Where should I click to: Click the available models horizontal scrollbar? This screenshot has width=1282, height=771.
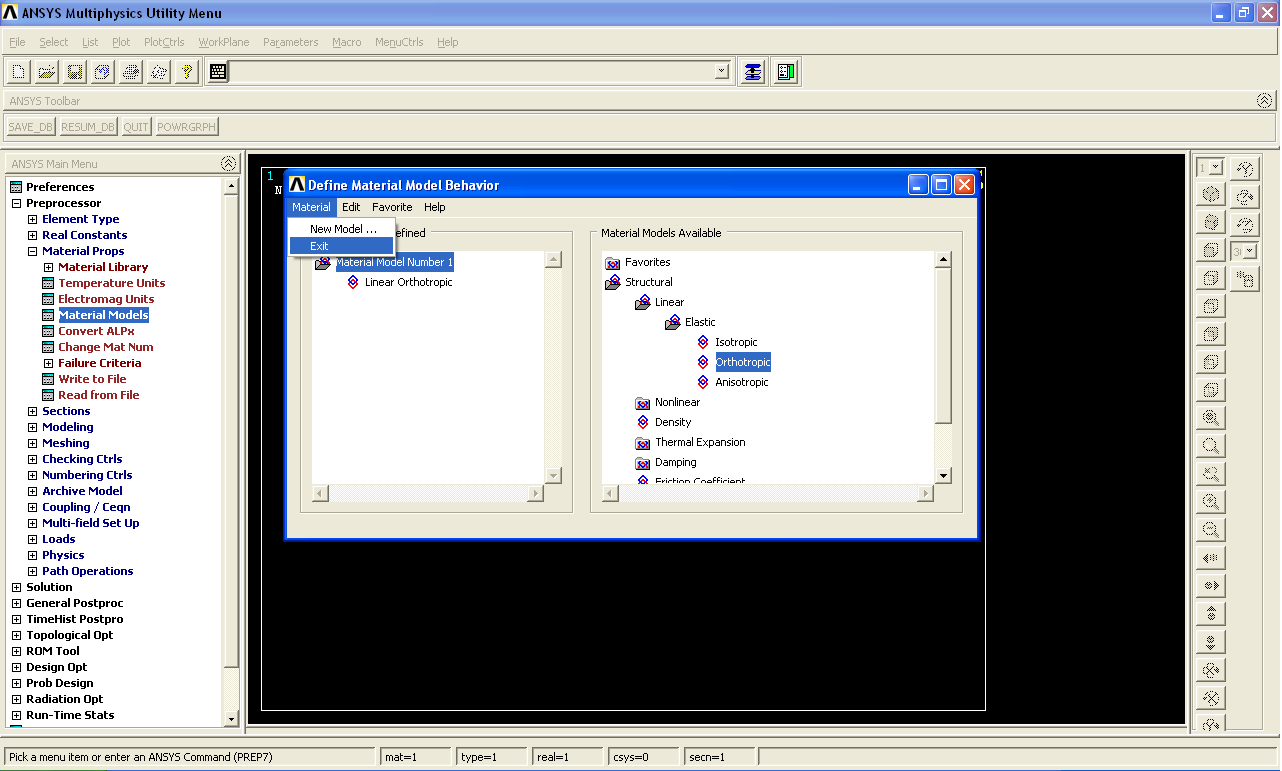click(767, 493)
